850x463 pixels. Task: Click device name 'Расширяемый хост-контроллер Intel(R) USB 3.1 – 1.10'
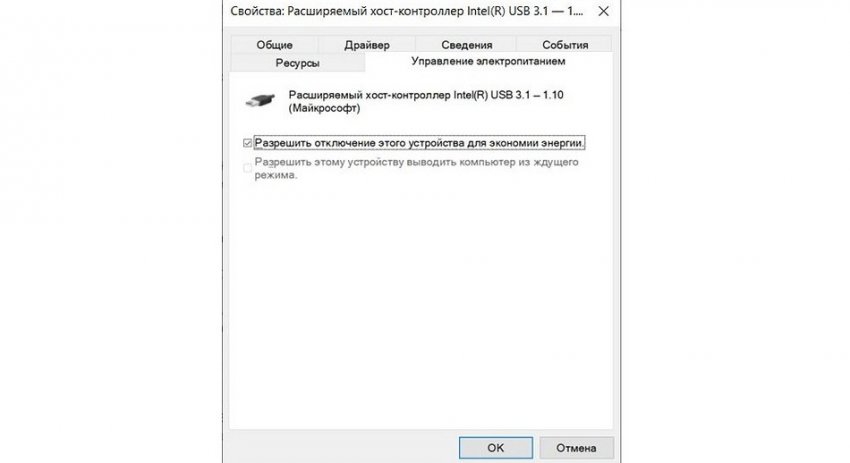click(x=426, y=95)
